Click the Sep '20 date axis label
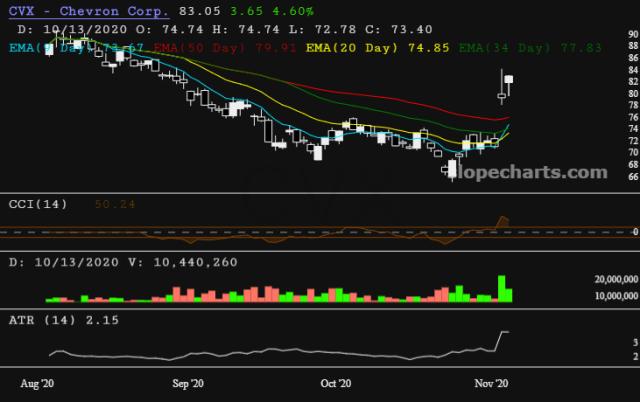The image size is (640, 402). point(188,384)
